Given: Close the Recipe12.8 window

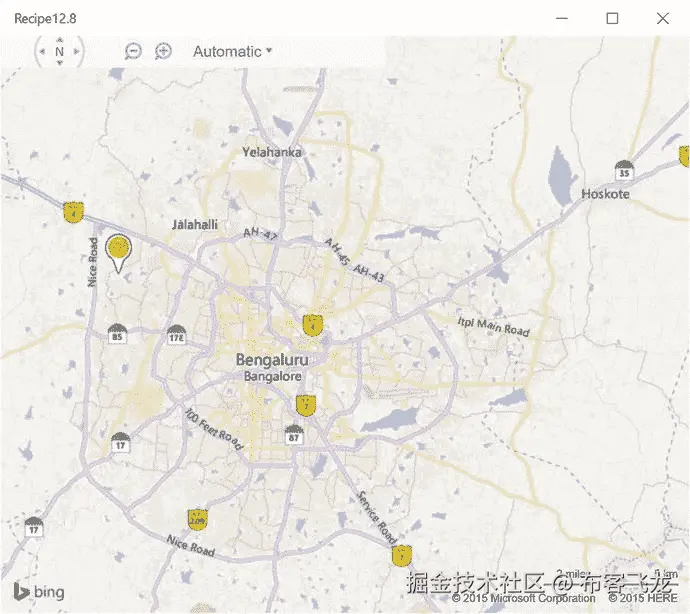Looking at the screenshot, I should (663, 18).
